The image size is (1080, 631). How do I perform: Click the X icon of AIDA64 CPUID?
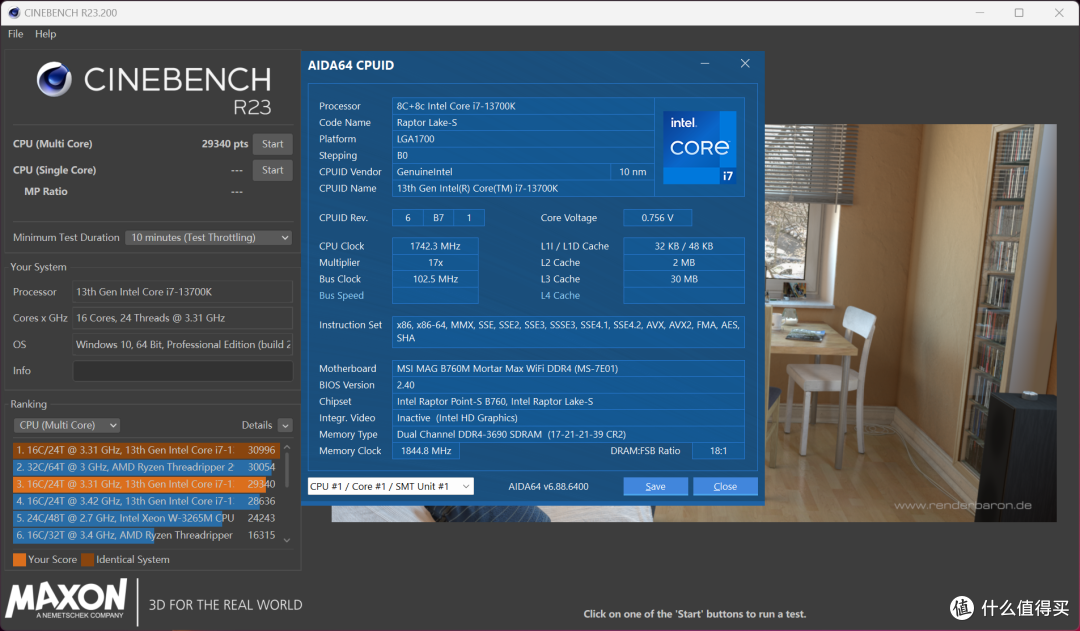point(745,63)
